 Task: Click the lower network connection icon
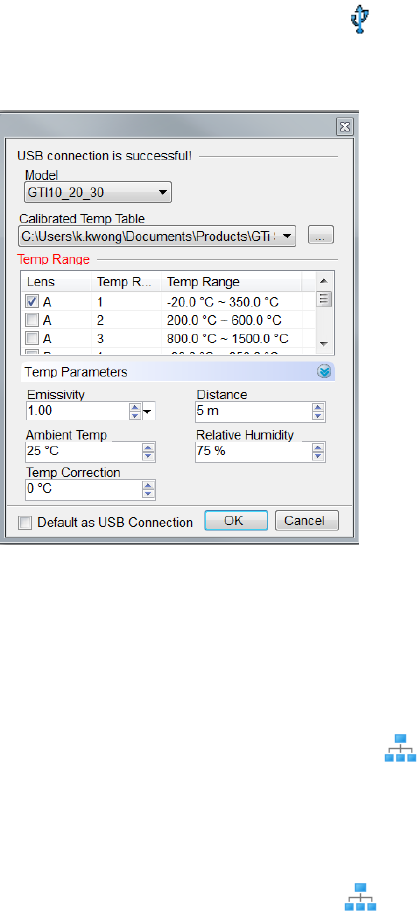click(x=360, y=897)
